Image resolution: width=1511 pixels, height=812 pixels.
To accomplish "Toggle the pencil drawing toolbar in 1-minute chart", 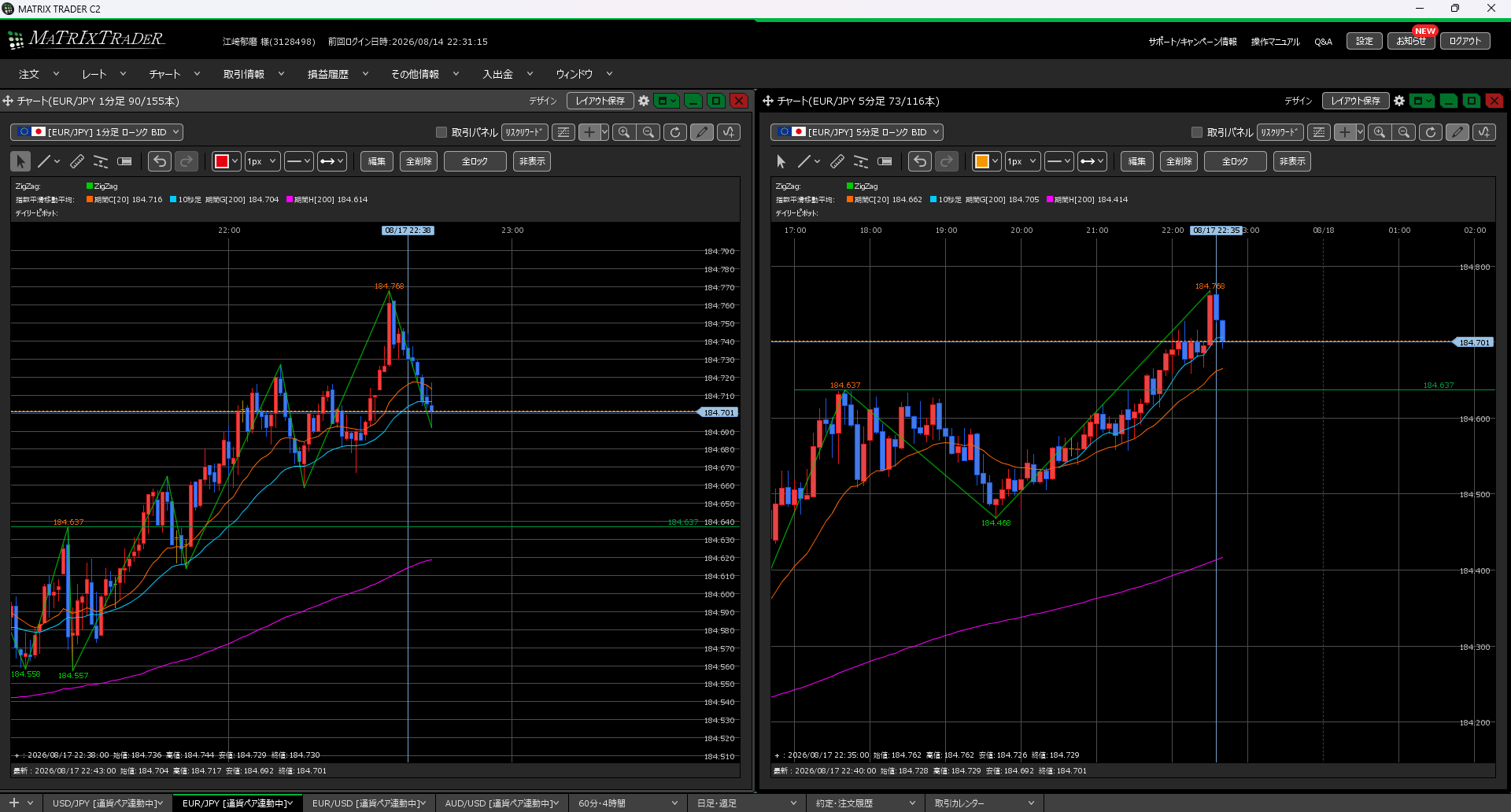I will (x=702, y=132).
